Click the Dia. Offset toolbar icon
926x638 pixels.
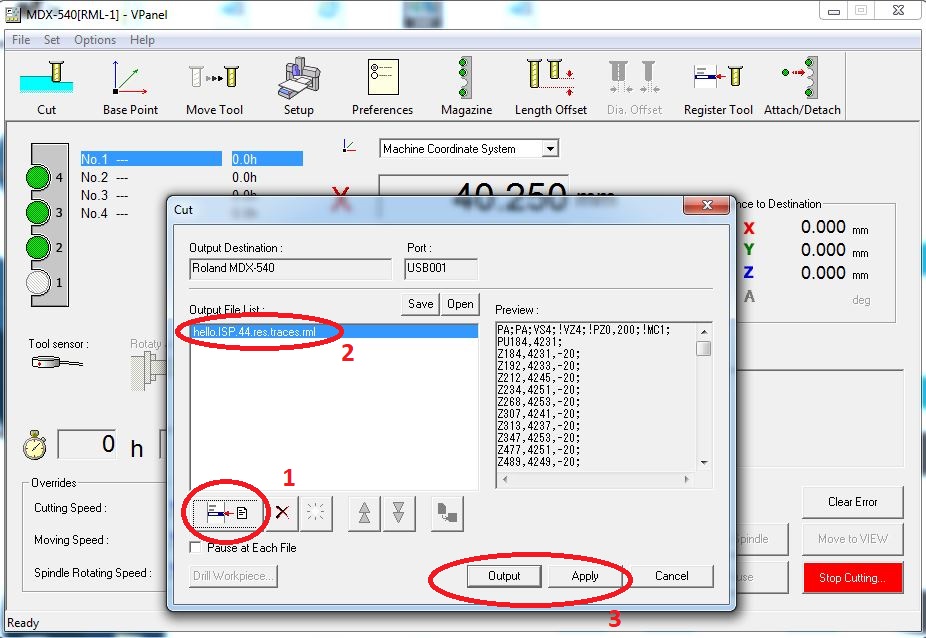point(634,87)
